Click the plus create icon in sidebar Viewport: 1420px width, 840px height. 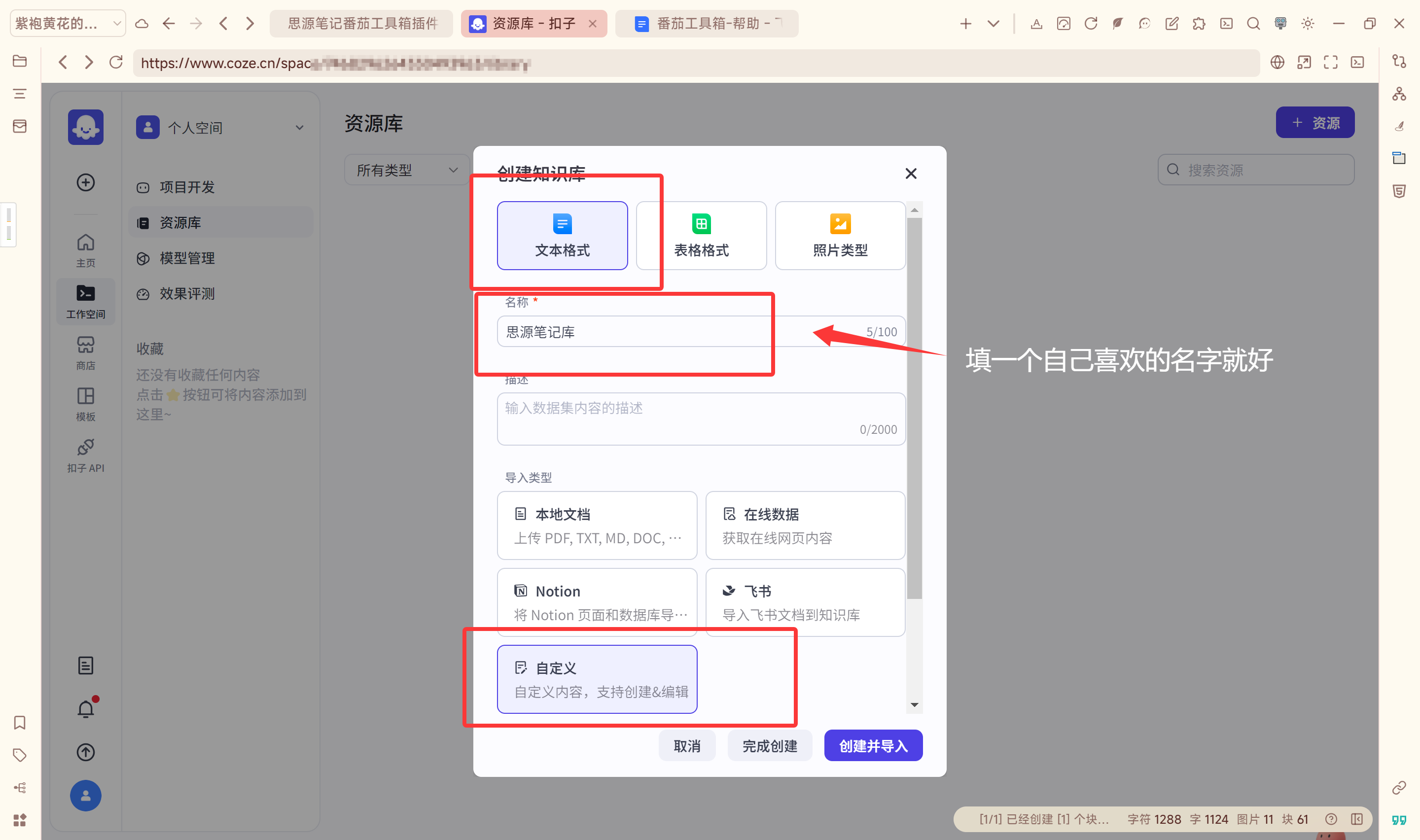pyautogui.click(x=85, y=182)
